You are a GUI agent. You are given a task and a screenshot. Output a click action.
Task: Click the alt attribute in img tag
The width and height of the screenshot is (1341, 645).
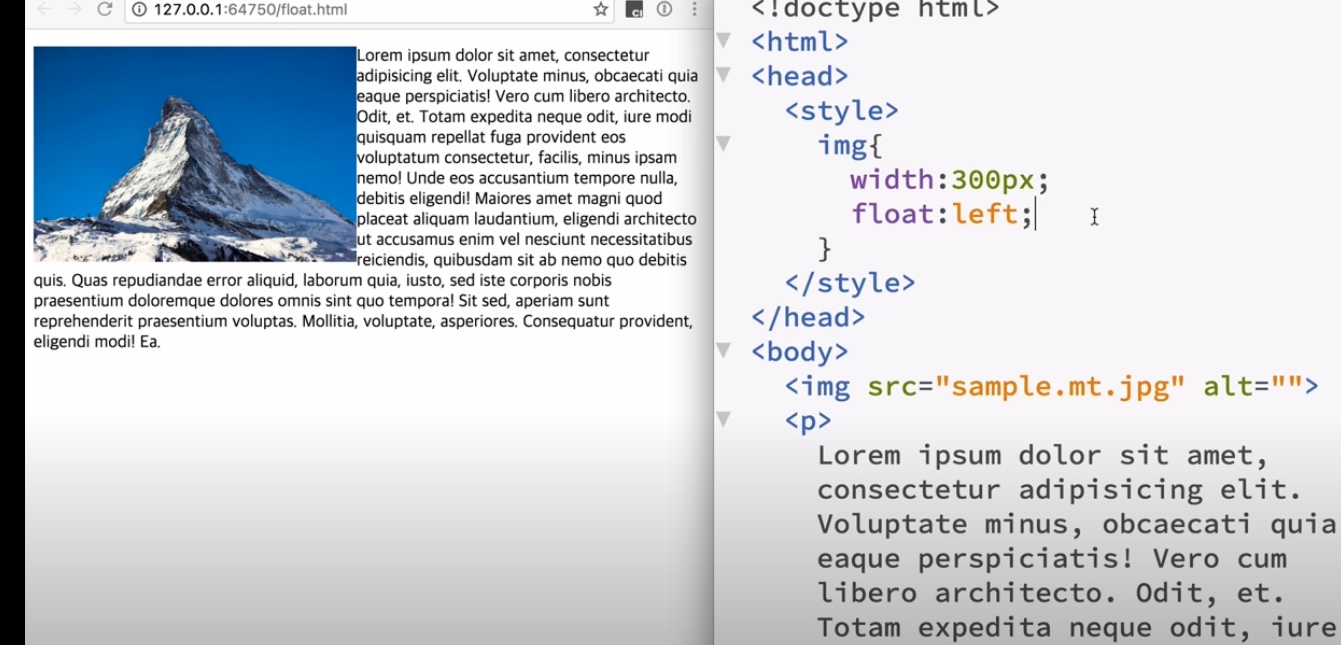point(1227,386)
